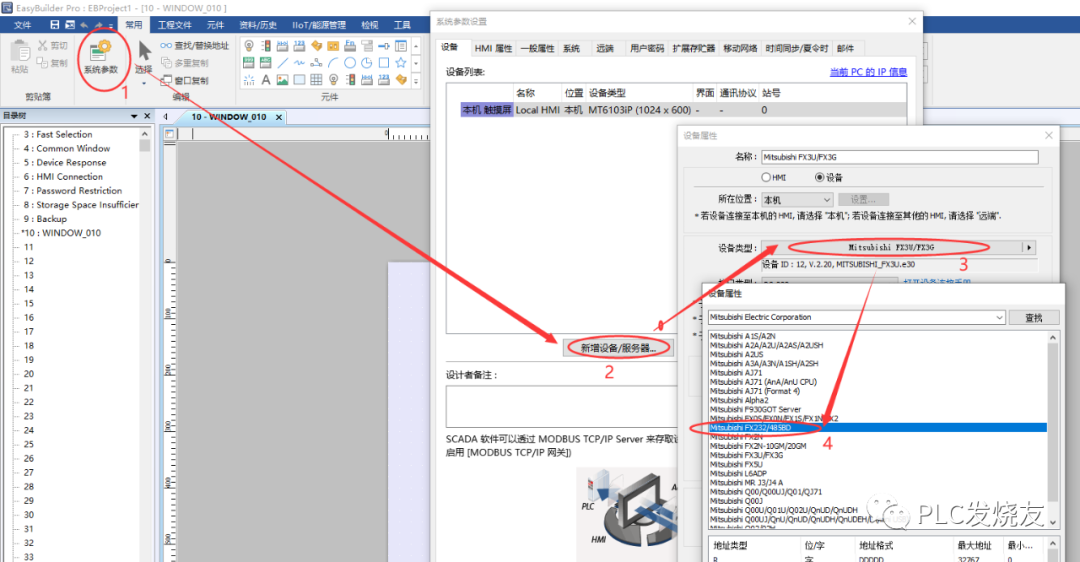Open the 当前 PC 的 IP 信息 link
This screenshot has width=1080, height=562.
click(868, 72)
